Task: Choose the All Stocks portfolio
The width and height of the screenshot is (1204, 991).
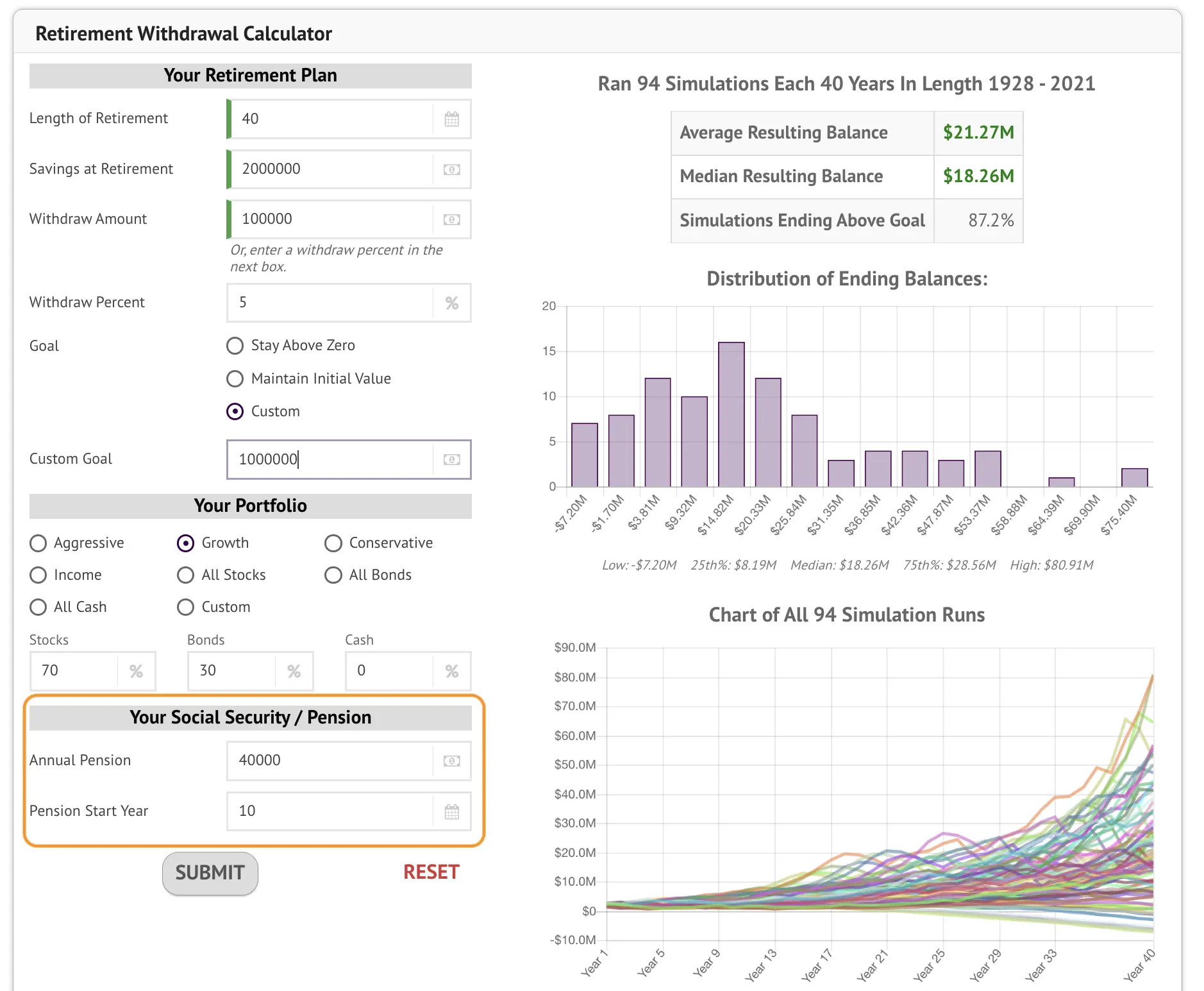Action: 186,575
